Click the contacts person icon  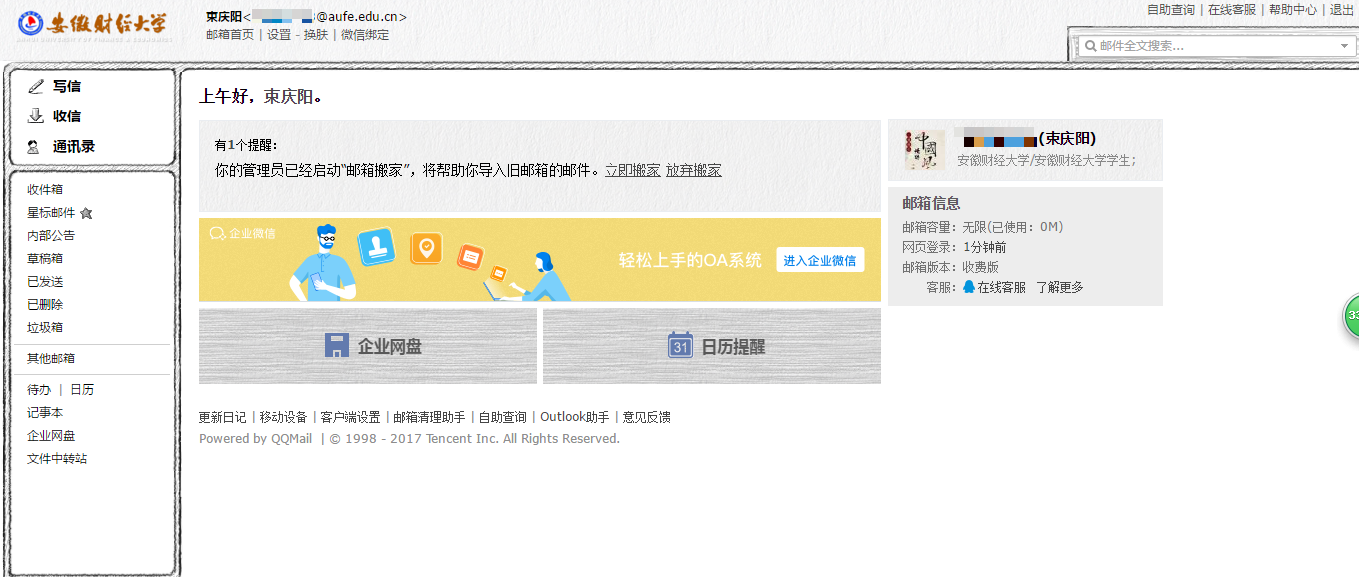(34, 147)
